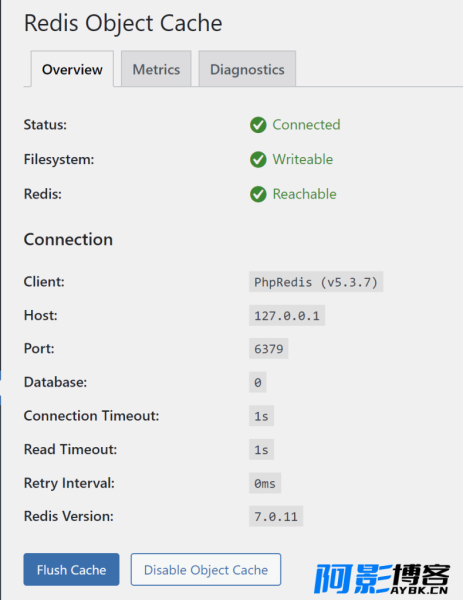463x600 pixels.
Task: Click the Connection Timeout 1s value
Action: click(x=261, y=416)
